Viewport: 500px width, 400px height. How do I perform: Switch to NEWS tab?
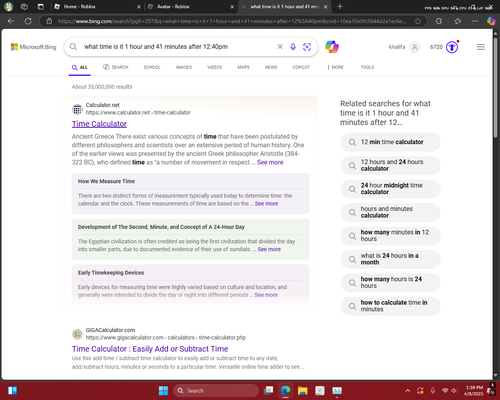[271, 67]
